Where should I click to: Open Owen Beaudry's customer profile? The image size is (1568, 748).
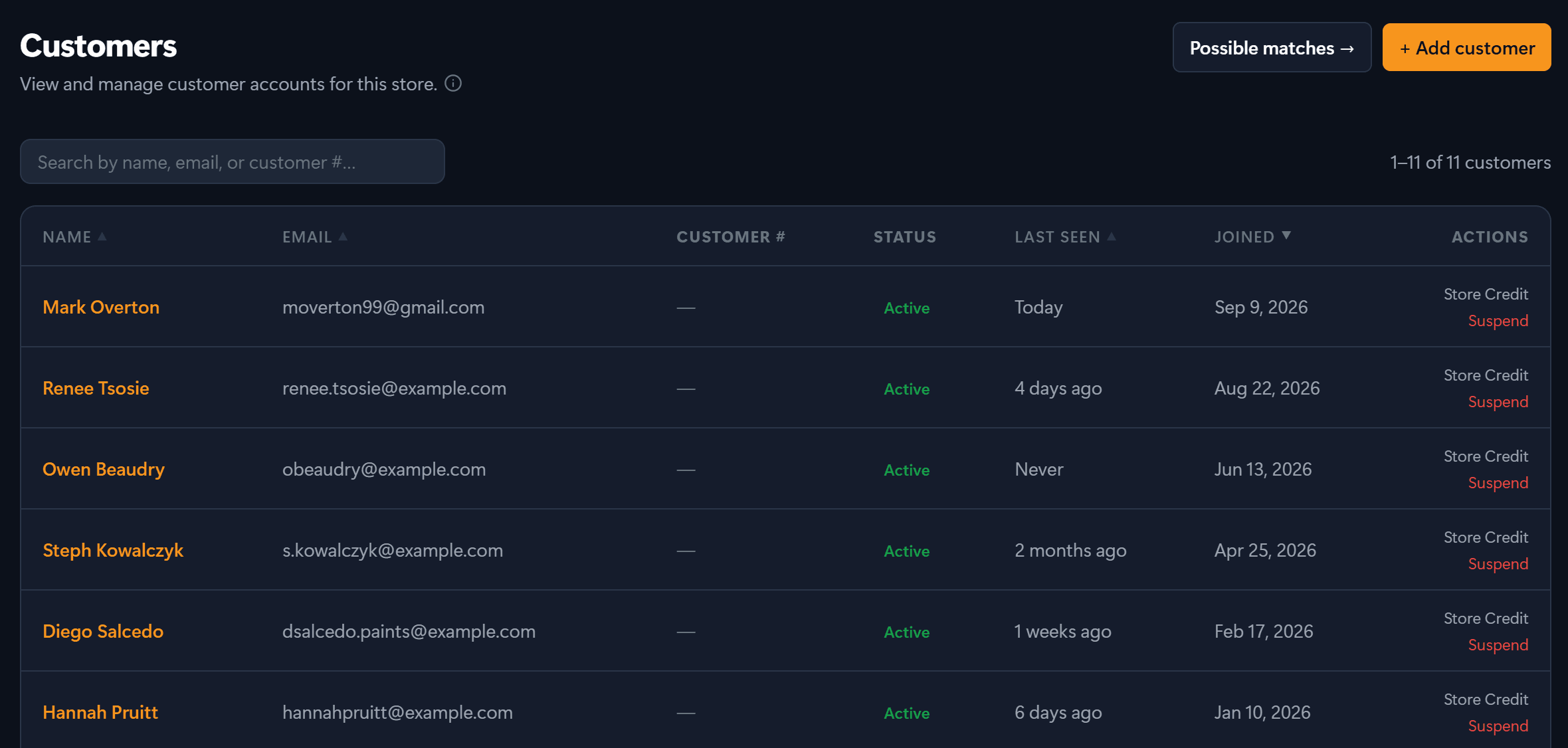(x=104, y=469)
